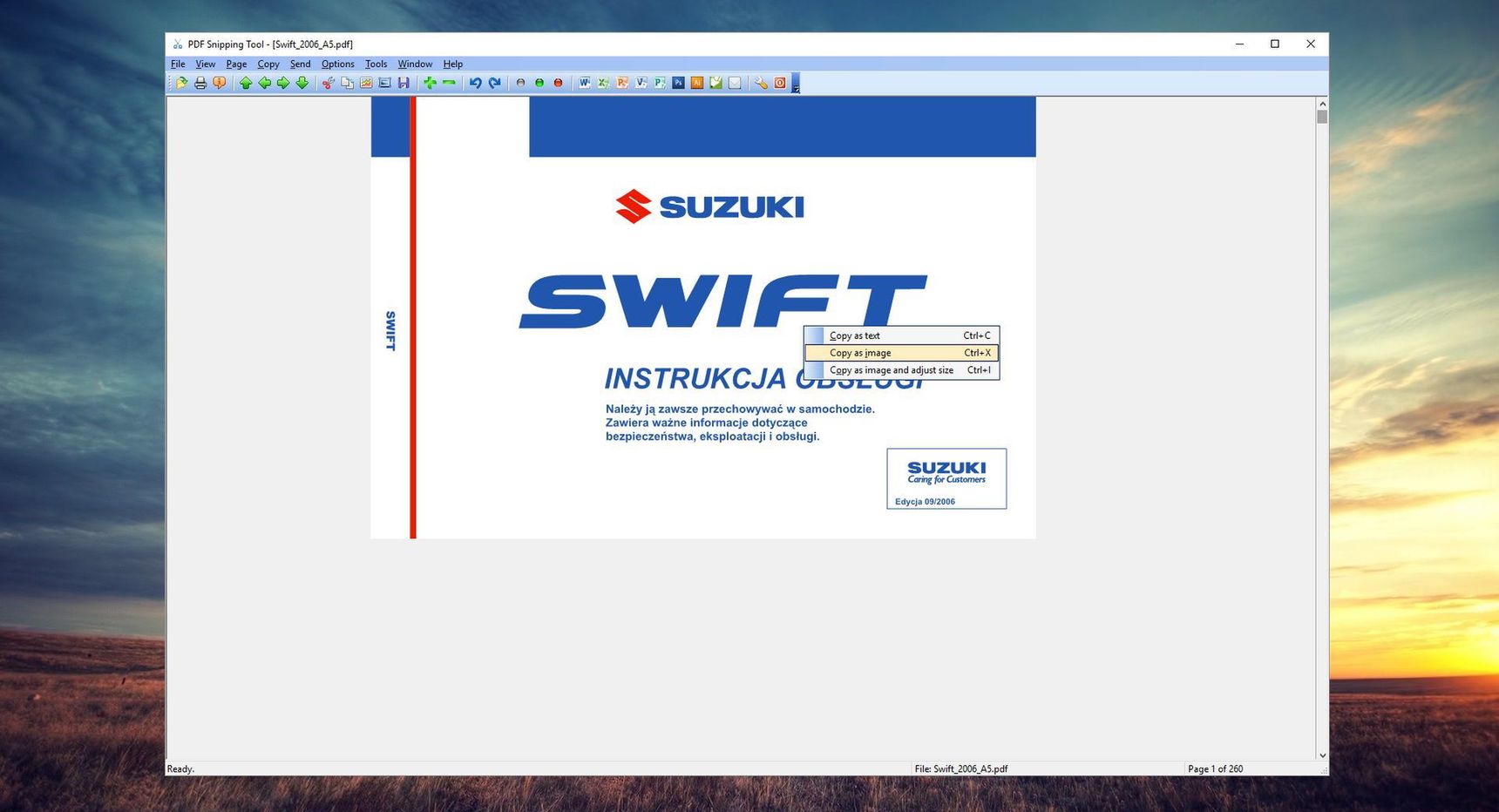
Task: Click 'File: Swift_2006_A5.pdf' in status bar
Action: (x=961, y=768)
